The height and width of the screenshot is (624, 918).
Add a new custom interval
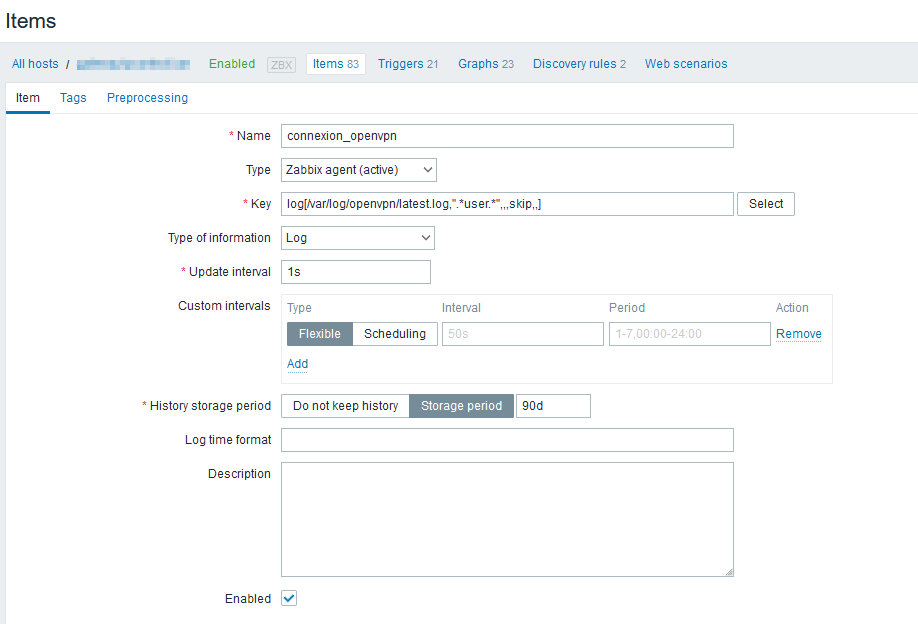[297, 364]
